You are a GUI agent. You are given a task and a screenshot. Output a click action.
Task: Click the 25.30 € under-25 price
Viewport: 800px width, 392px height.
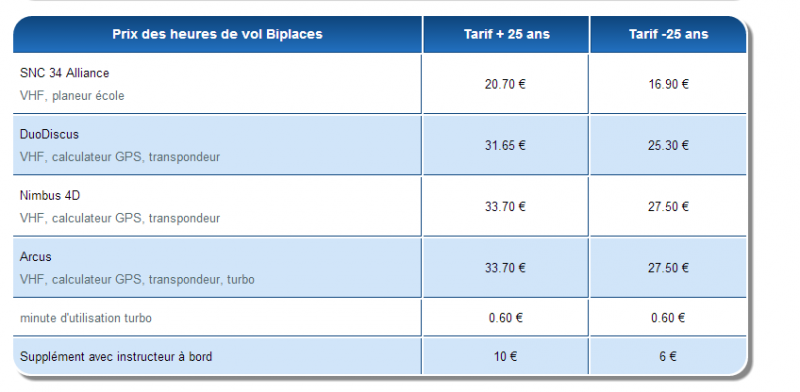(x=668, y=145)
